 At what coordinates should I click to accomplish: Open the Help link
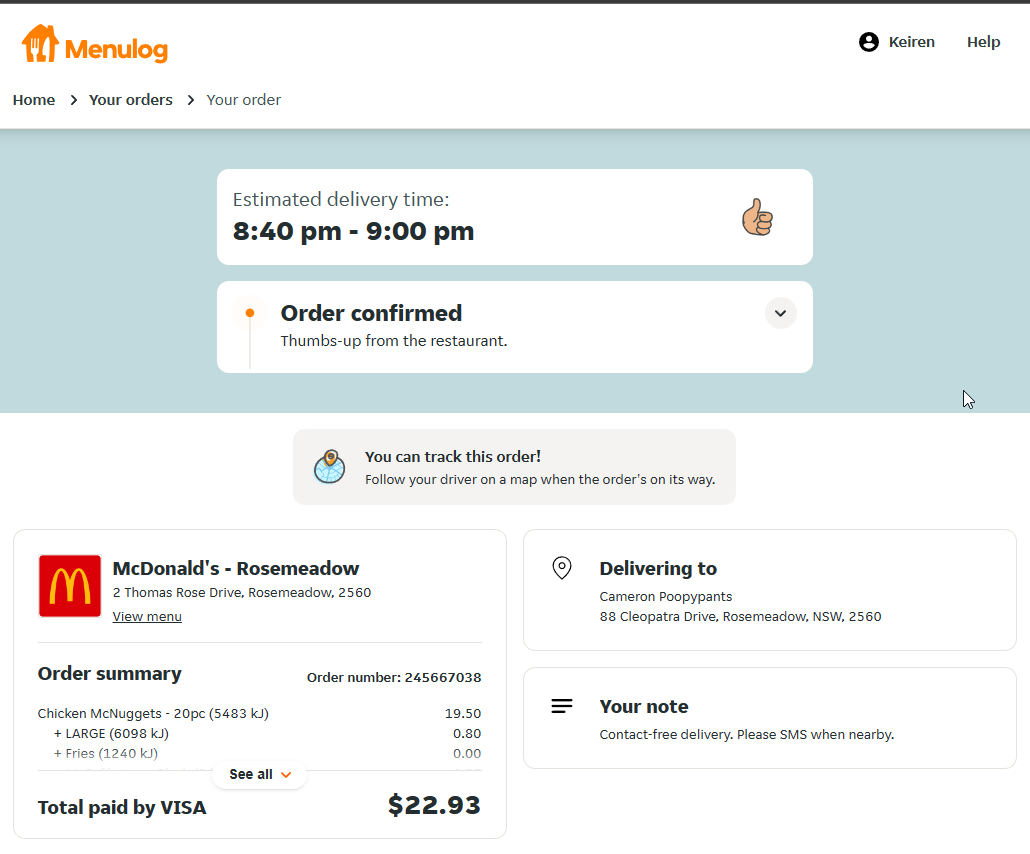coord(983,42)
